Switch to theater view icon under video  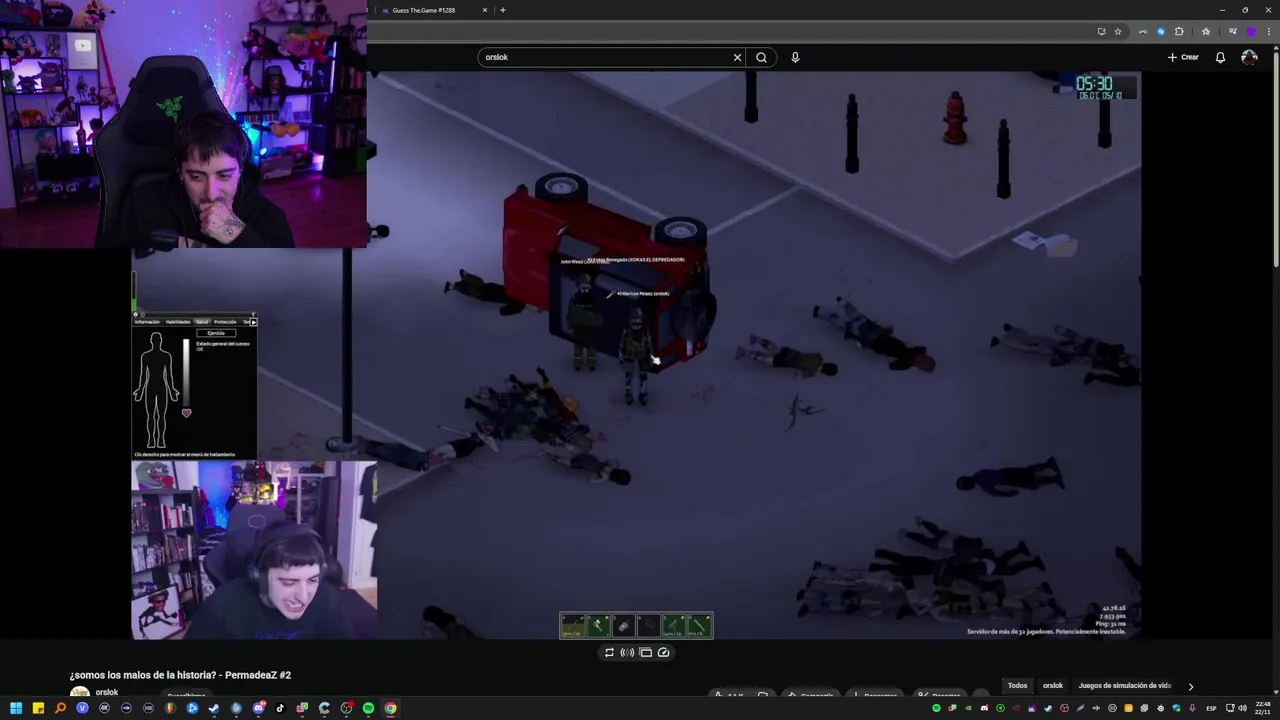tap(645, 652)
